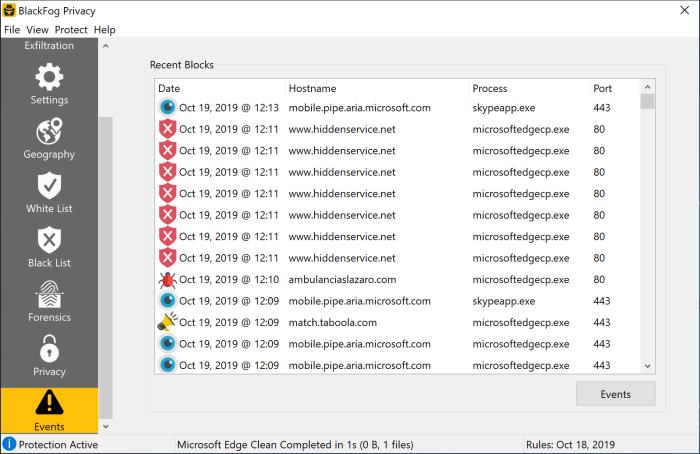Image resolution: width=700 pixels, height=454 pixels.
Task: Click the Events button below the list
Action: 616,394
